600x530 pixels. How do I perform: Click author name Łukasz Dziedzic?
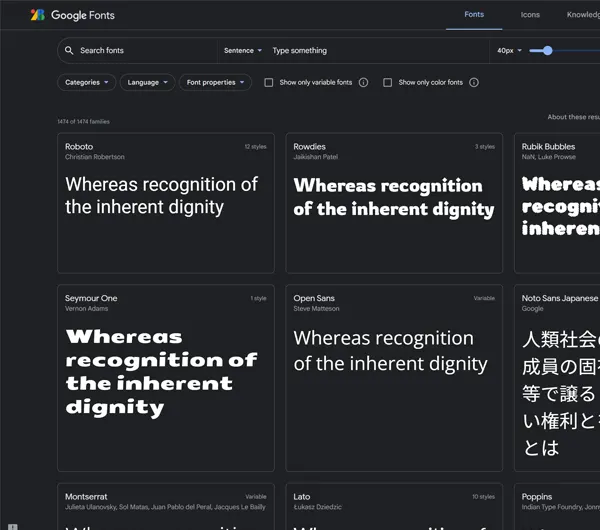point(318,507)
